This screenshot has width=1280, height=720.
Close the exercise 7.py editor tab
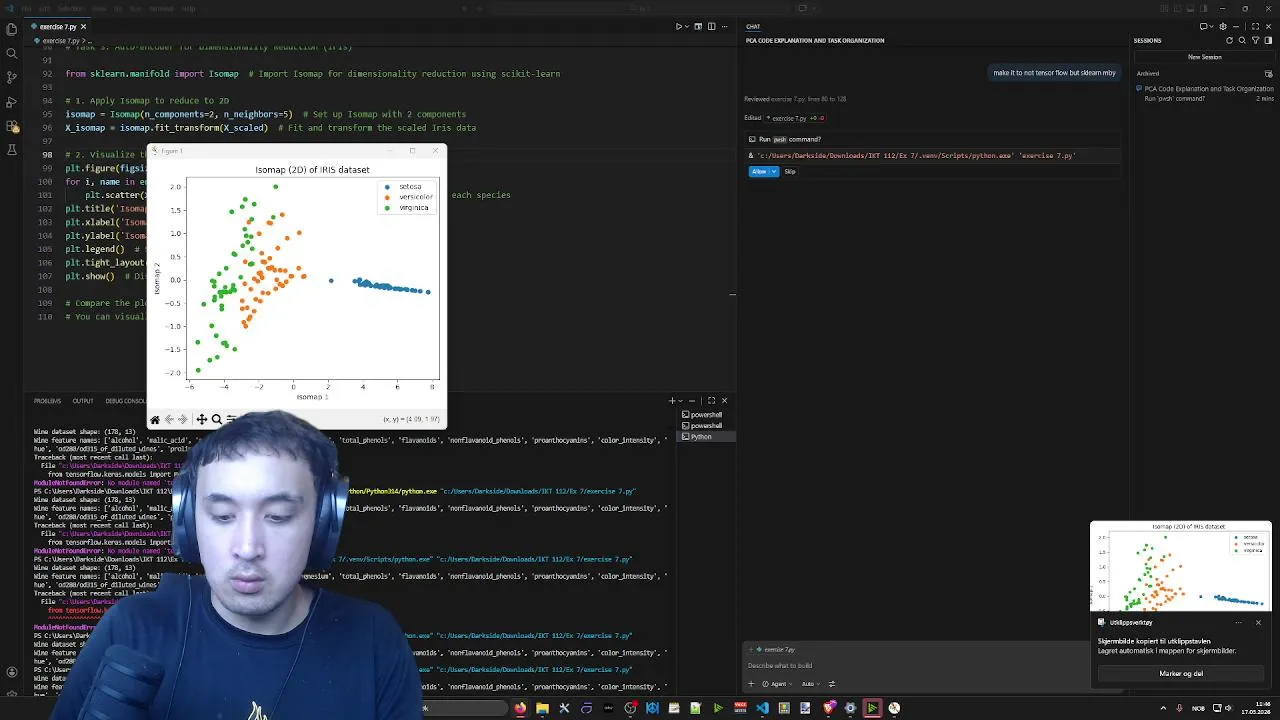[85, 26]
